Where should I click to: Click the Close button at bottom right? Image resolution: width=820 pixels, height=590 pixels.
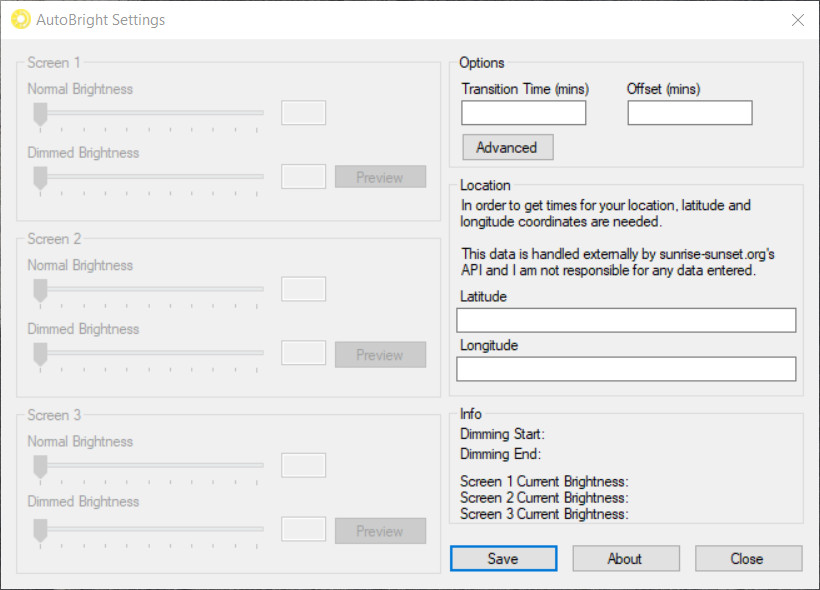tap(748, 559)
